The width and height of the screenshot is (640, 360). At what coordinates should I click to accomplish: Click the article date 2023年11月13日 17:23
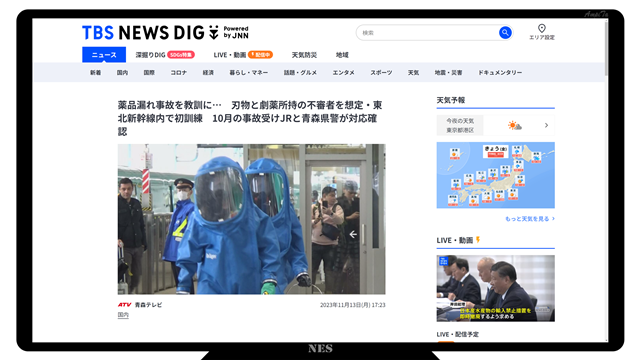point(353,305)
